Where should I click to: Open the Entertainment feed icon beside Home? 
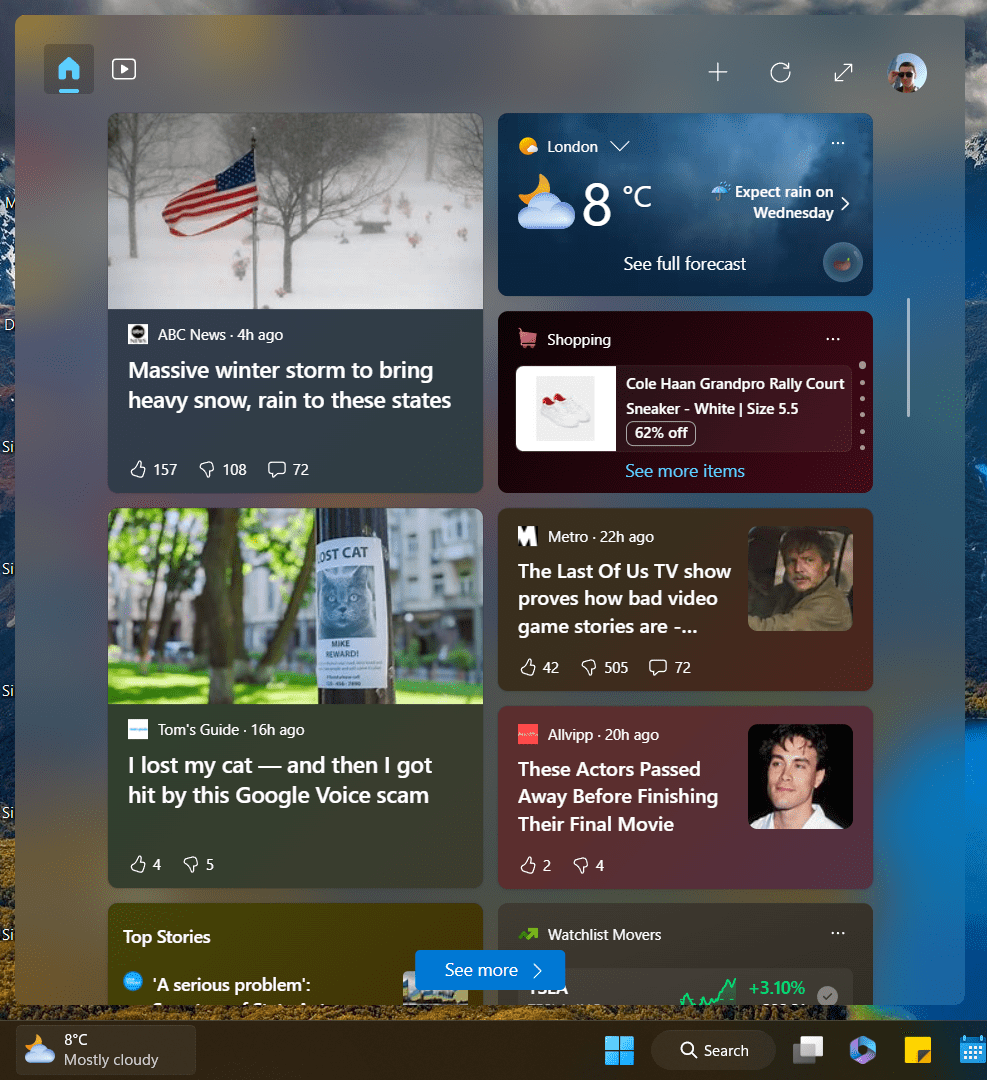[123, 69]
